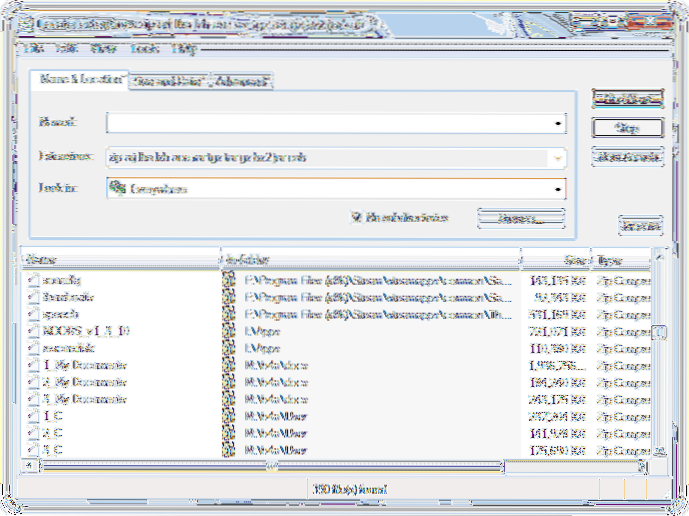This screenshot has height=516, width=689.
Task: Click the file icon beside 3_C
Action: click(x=33, y=450)
